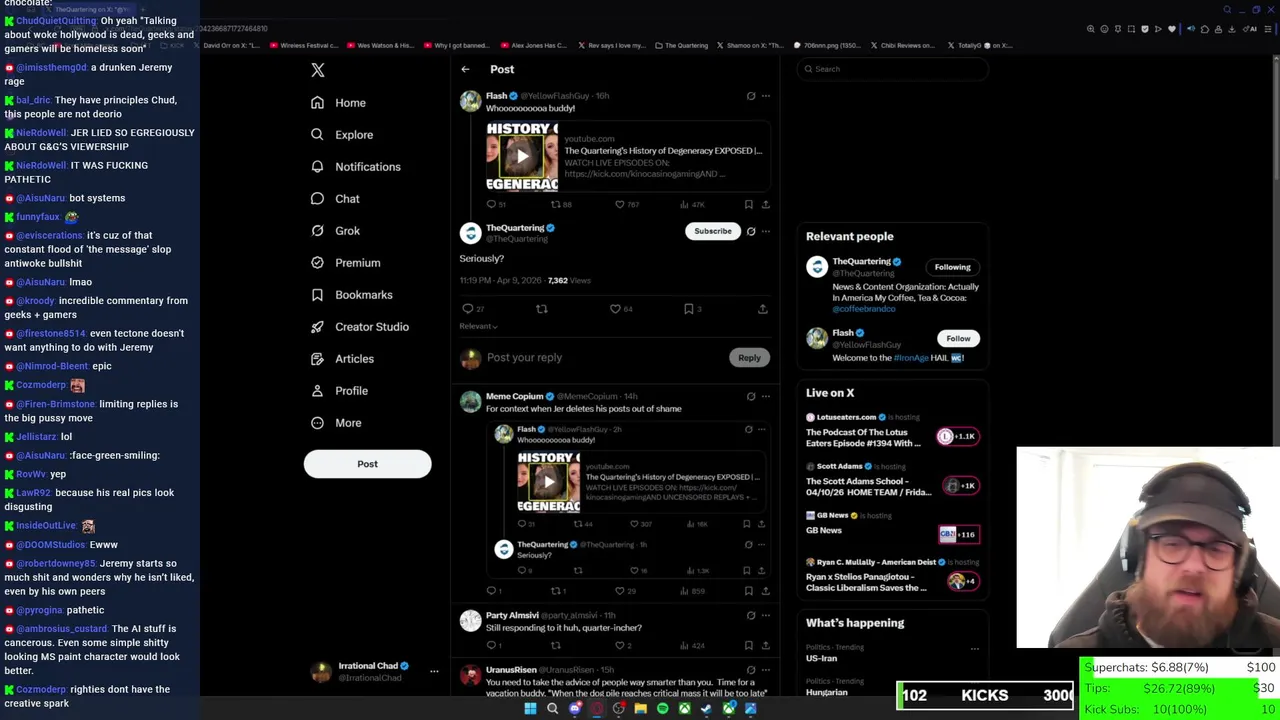Open more options on Meme Copium's reply
This screenshot has width=1280, height=720.
coord(766,396)
